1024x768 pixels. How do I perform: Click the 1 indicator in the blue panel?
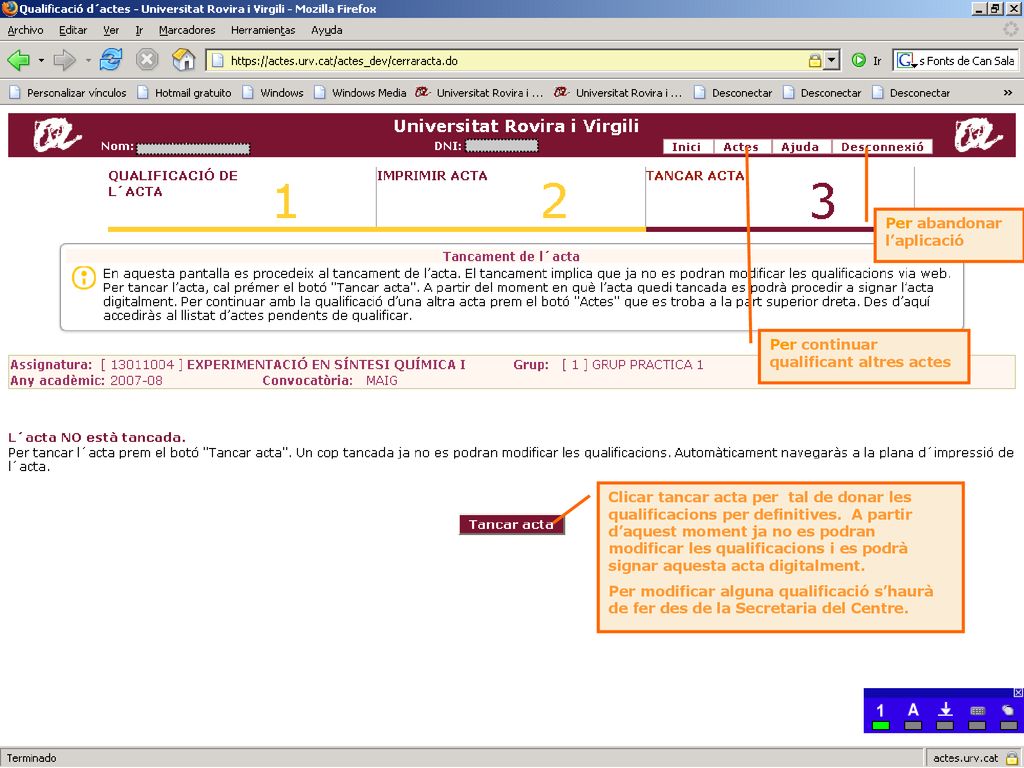pyautogui.click(x=881, y=716)
